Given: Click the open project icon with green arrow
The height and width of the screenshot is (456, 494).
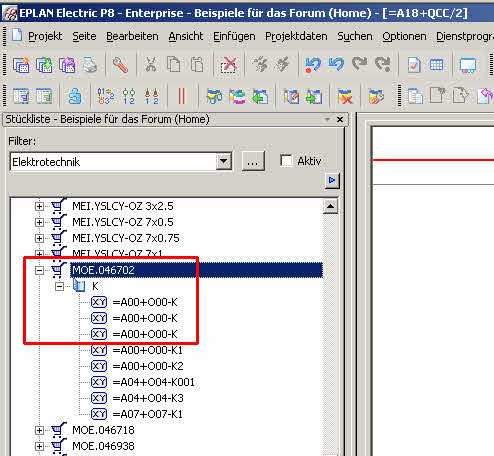Looking at the screenshot, I should [x=44, y=65].
